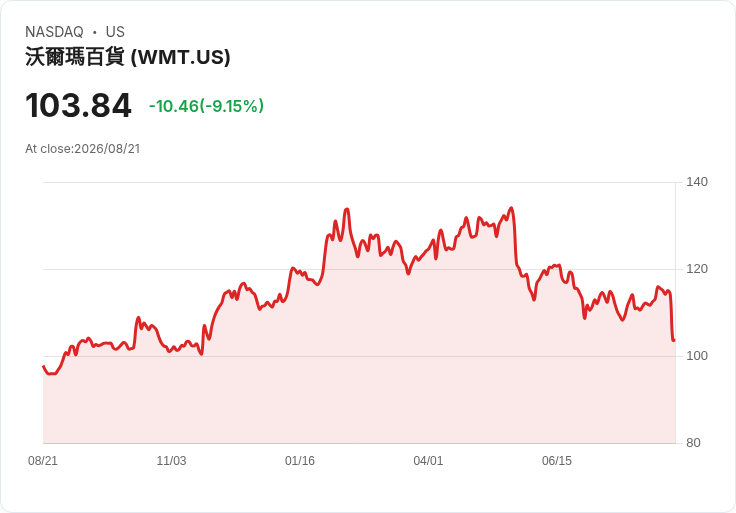Click the 120 y-axis value label
This screenshot has height=513, width=736.
[x=697, y=269]
